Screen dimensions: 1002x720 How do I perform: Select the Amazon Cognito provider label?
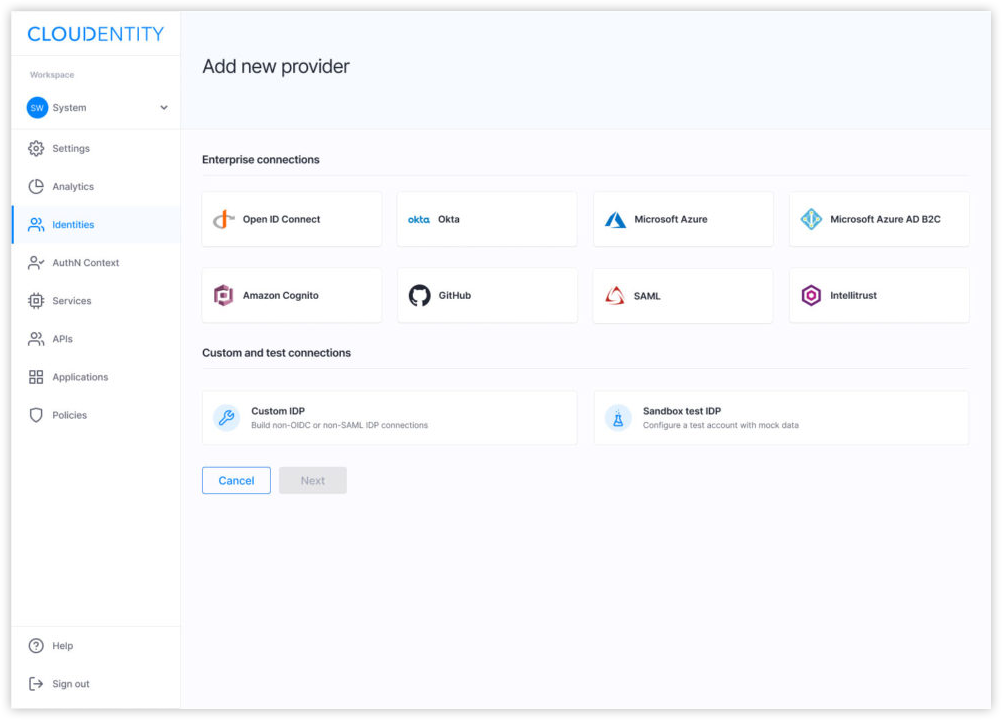pyautogui.click(x=281, y=295)
